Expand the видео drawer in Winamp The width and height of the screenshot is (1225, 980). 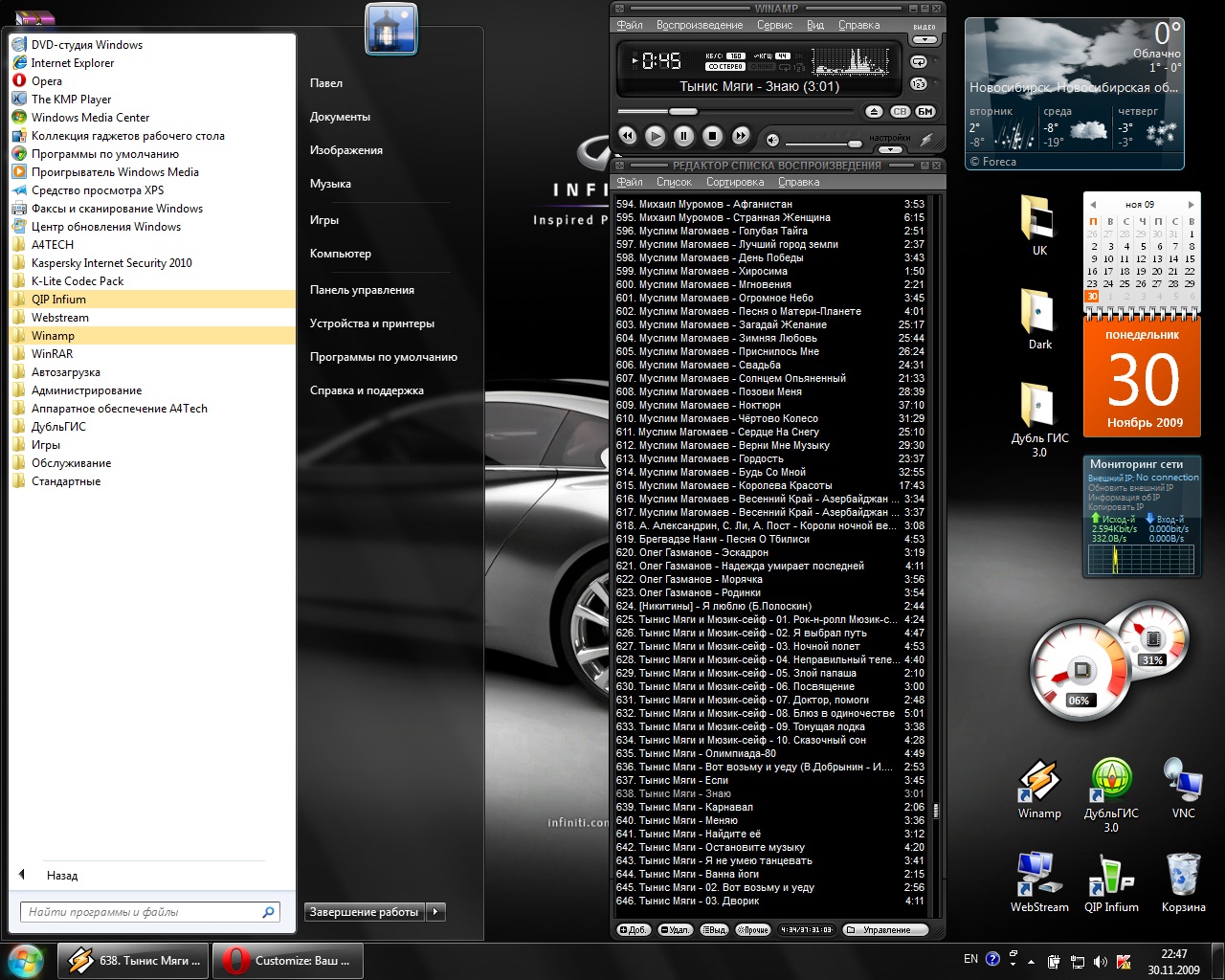point(924,39)
